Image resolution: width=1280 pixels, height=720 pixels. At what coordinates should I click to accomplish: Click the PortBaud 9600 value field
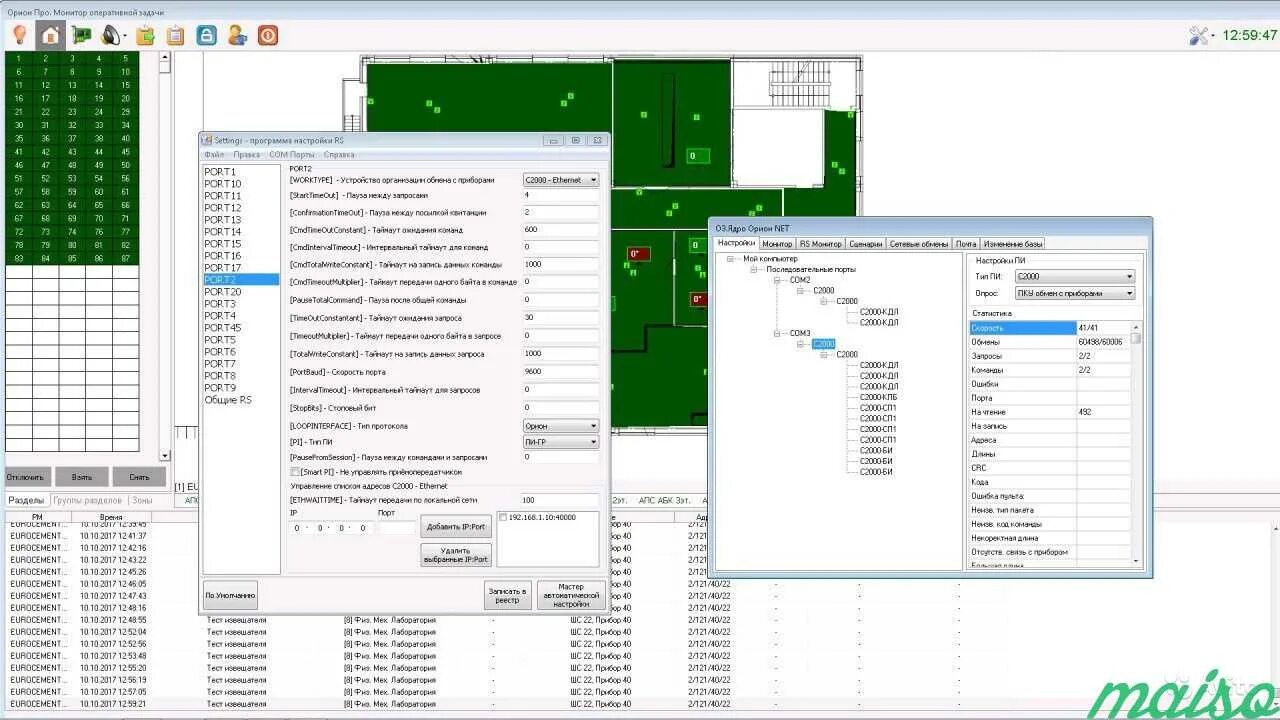[x=560, y=372]
